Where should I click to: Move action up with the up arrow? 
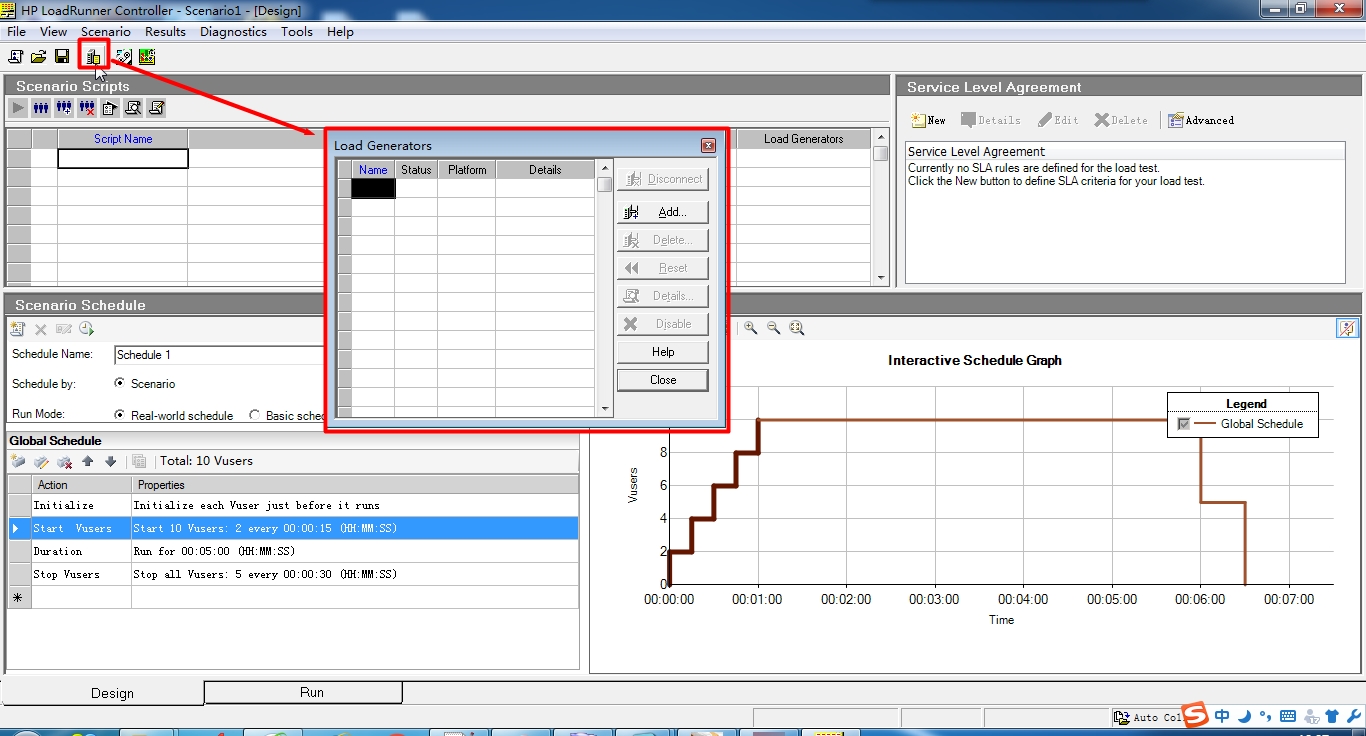tap(88, 462)
